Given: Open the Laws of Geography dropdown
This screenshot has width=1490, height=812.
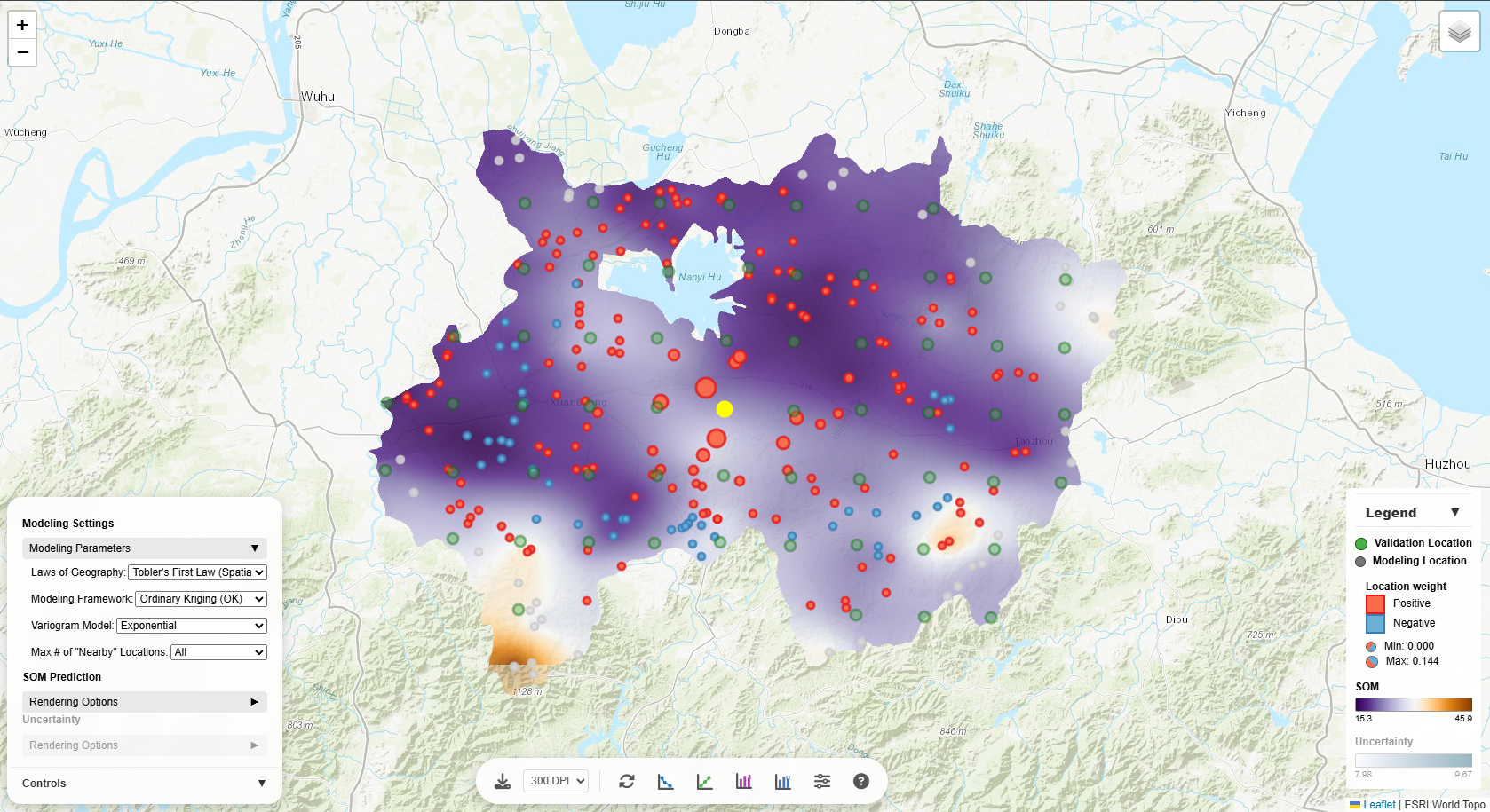Looking at the screenshot, I should [197, 572].
